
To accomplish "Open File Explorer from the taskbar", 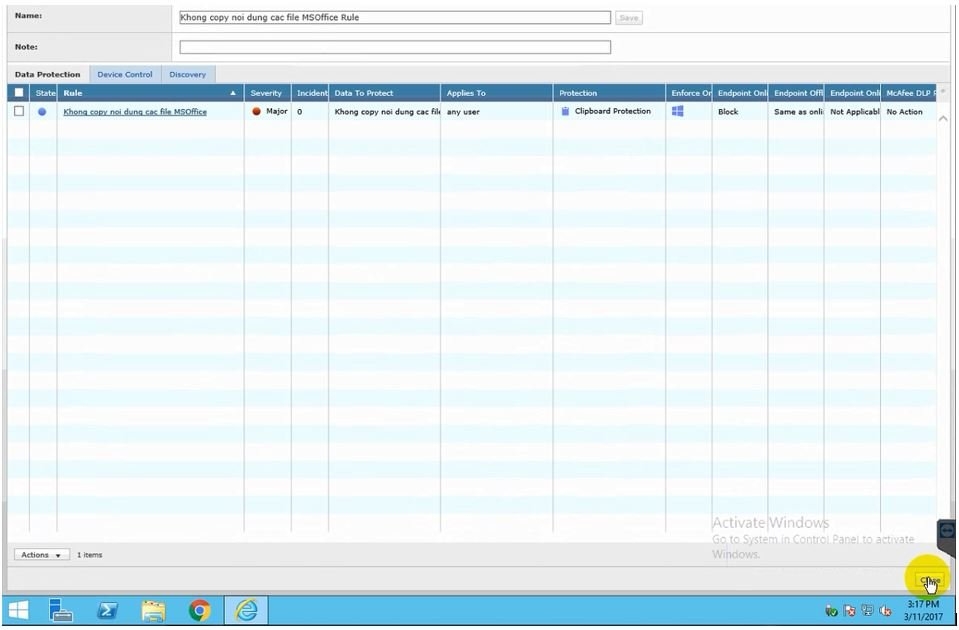I will point(153,610).
